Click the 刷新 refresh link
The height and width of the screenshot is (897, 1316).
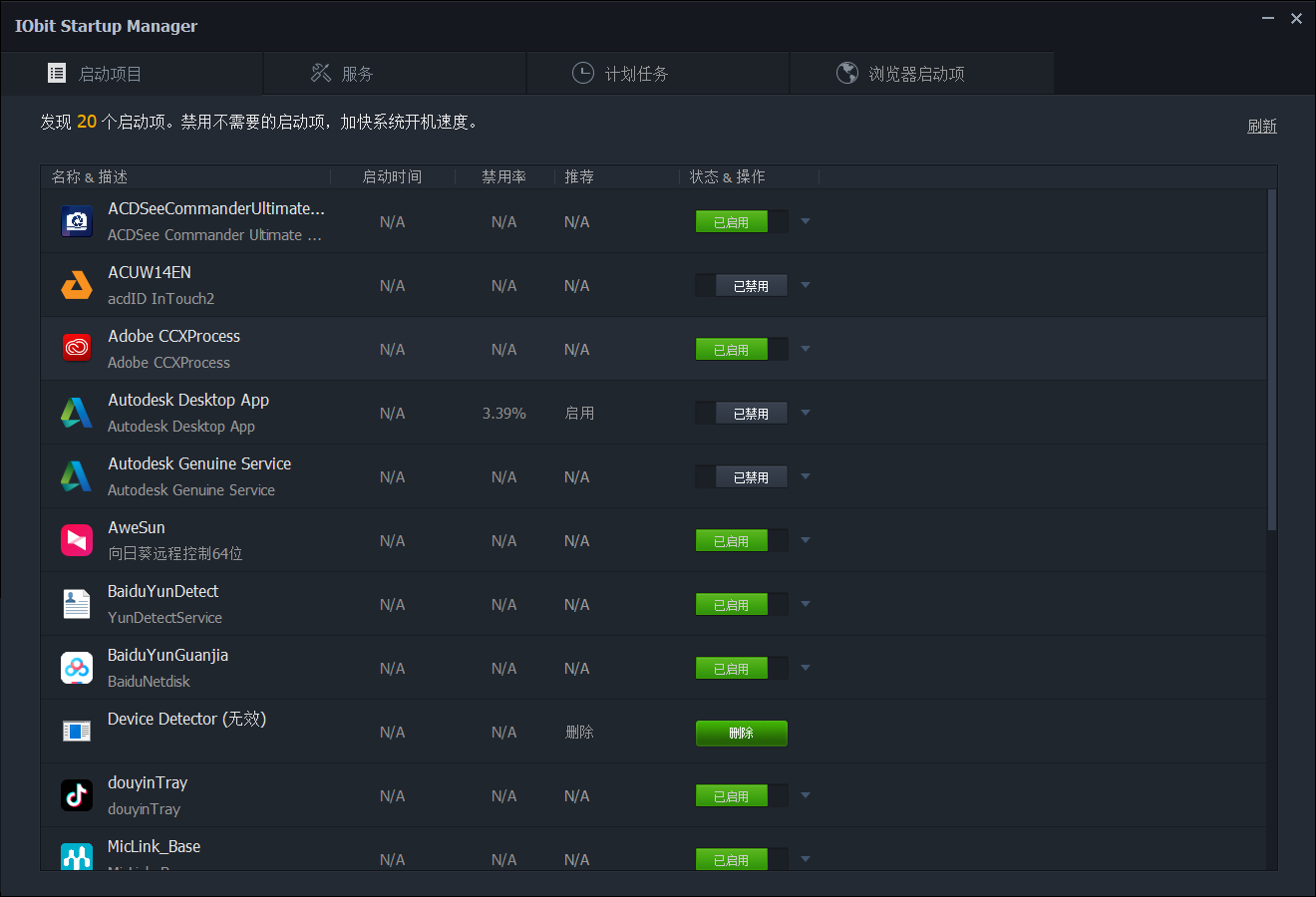coord(1261,127)
